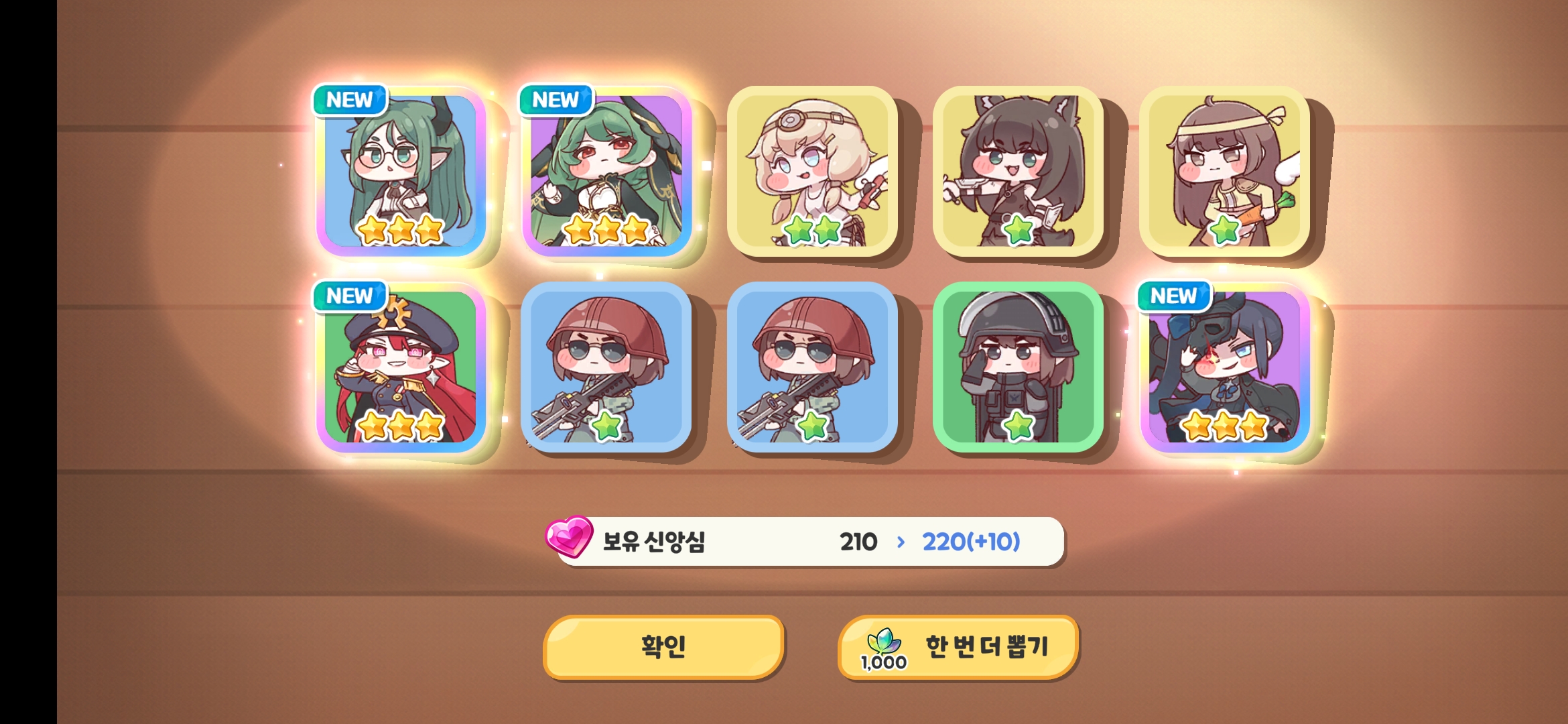This screenshot has width=1568, height=724.
Task: Tap the crystal leaf currency icon
Action: pyautogui.click(x=884, y=641)
